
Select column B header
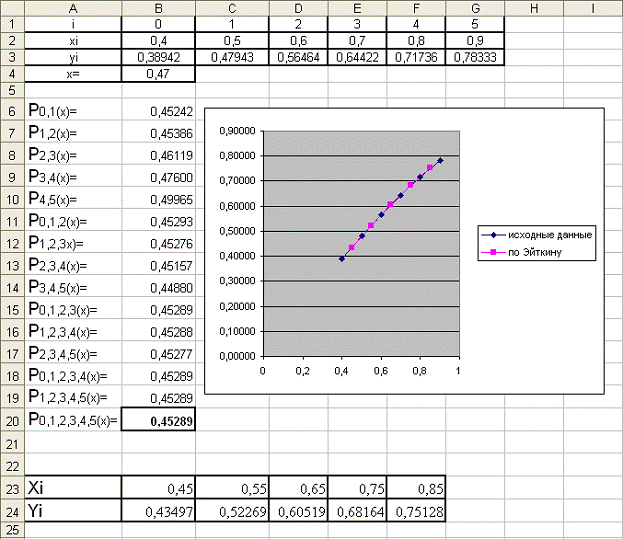(158, 8)
